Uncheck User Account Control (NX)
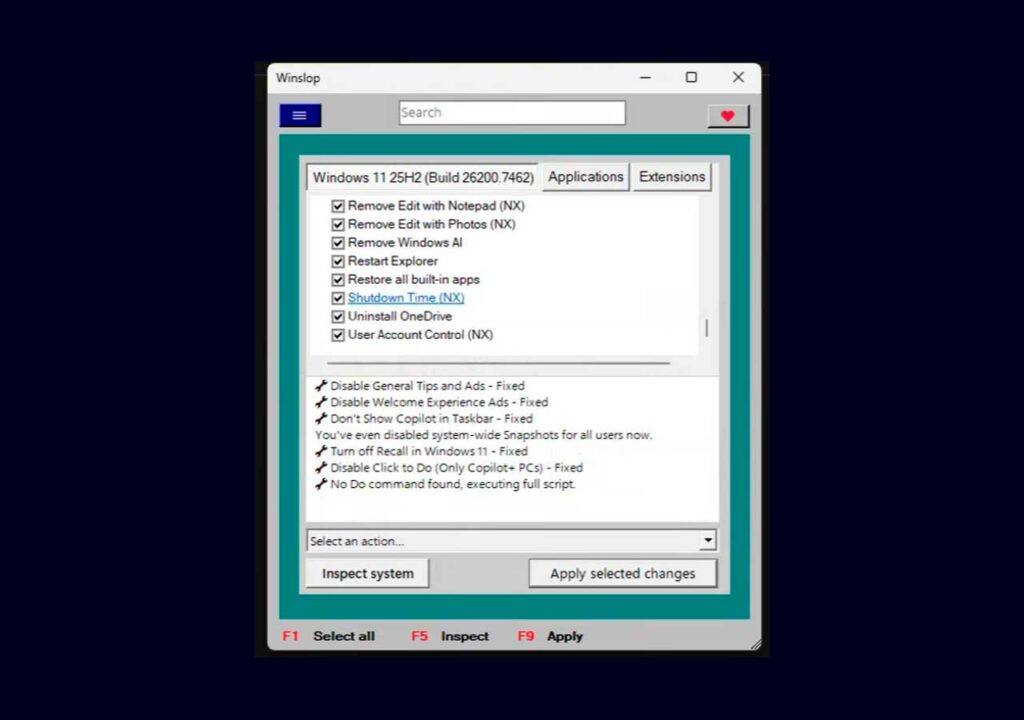The height and width of the screenshot is (720, 1024). tap(338, 335)
